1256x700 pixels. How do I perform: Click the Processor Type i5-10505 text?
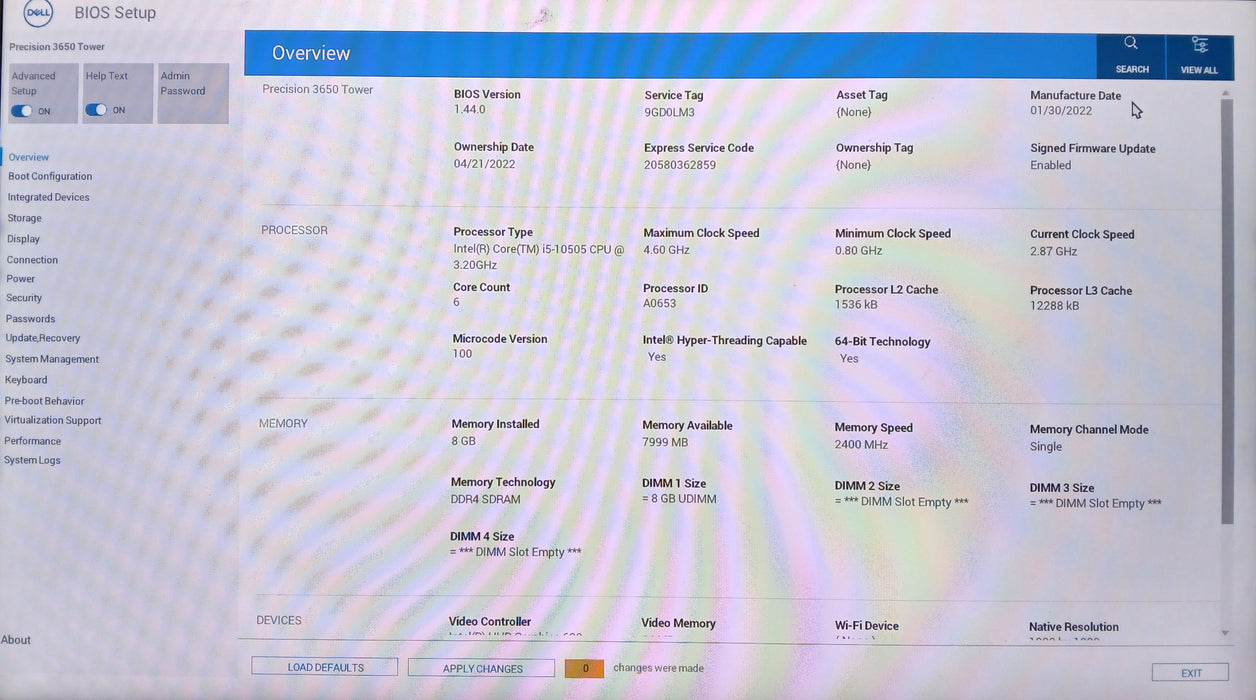(x=538, y=257)
